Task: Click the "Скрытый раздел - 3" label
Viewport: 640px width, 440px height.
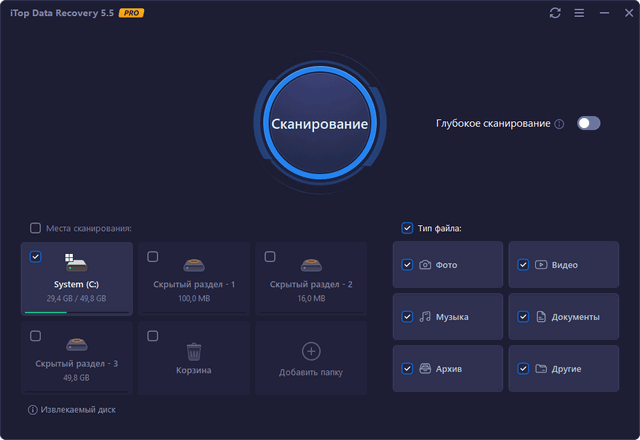Action: click(77, 364)
